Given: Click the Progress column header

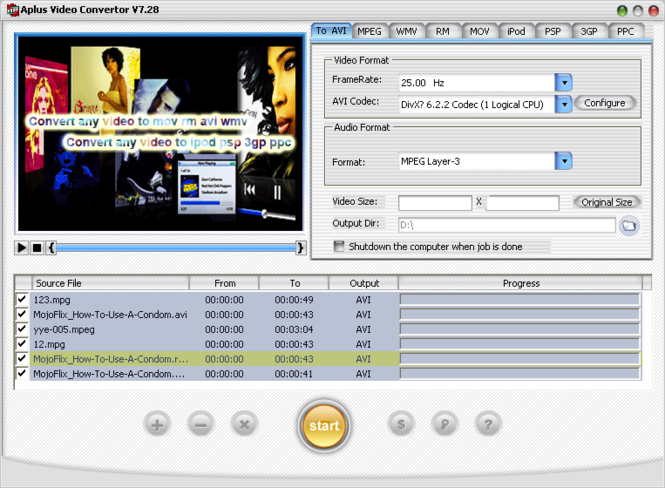Looking at the screenshot, I should pyautogui.click(x=521, y=283).
